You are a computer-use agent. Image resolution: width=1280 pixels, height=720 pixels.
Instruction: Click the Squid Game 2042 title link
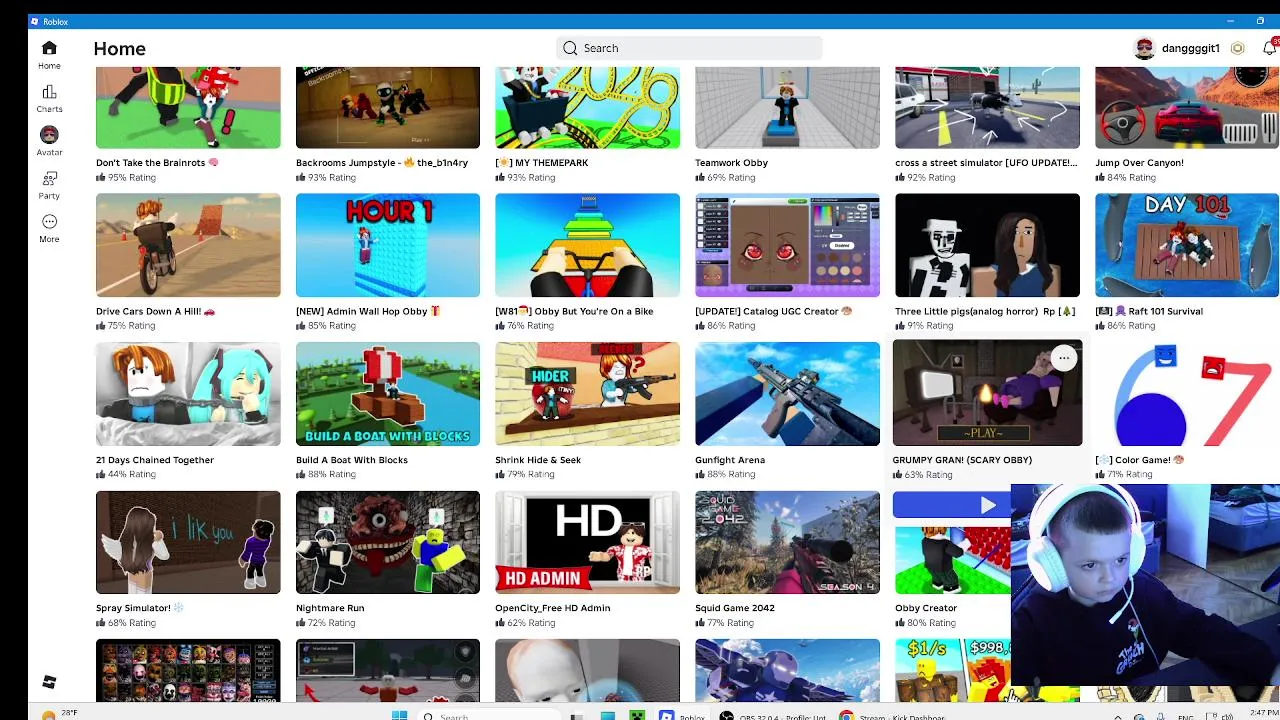click(735, 608)
